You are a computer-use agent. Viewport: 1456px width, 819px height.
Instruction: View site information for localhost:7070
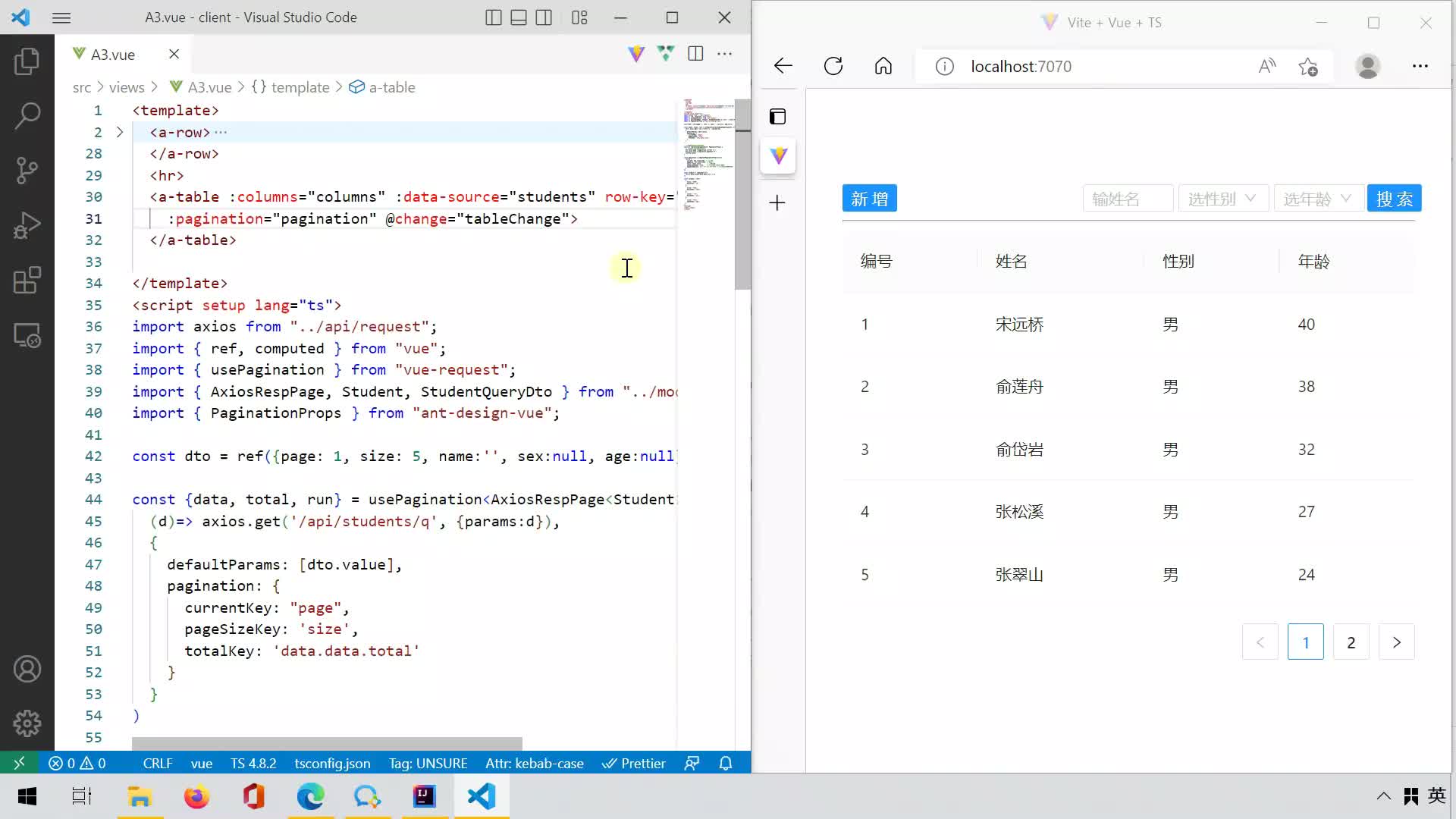(944, 67)
